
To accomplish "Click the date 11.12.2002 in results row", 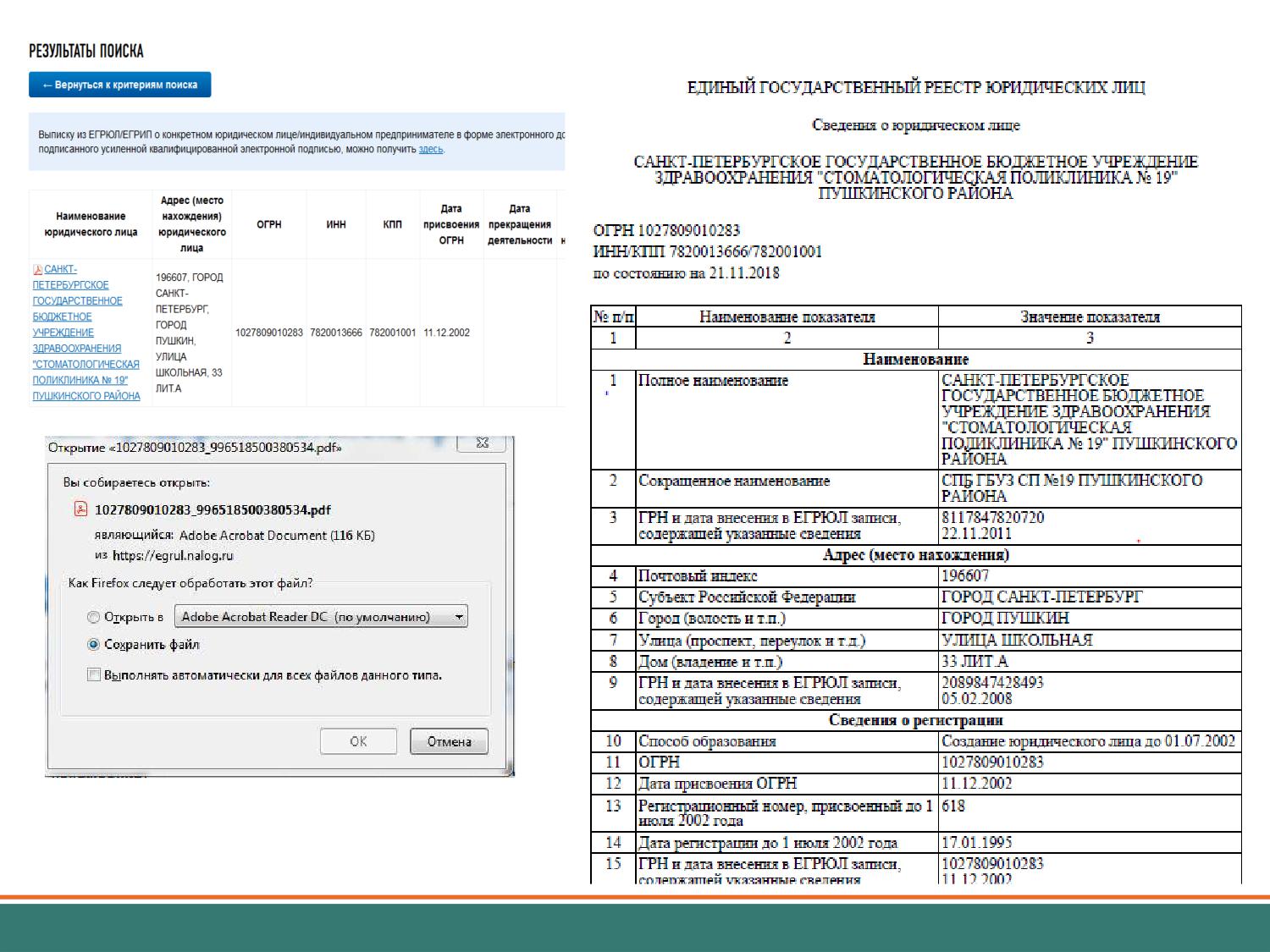I will pyautogui.click(x=447, y=333).
